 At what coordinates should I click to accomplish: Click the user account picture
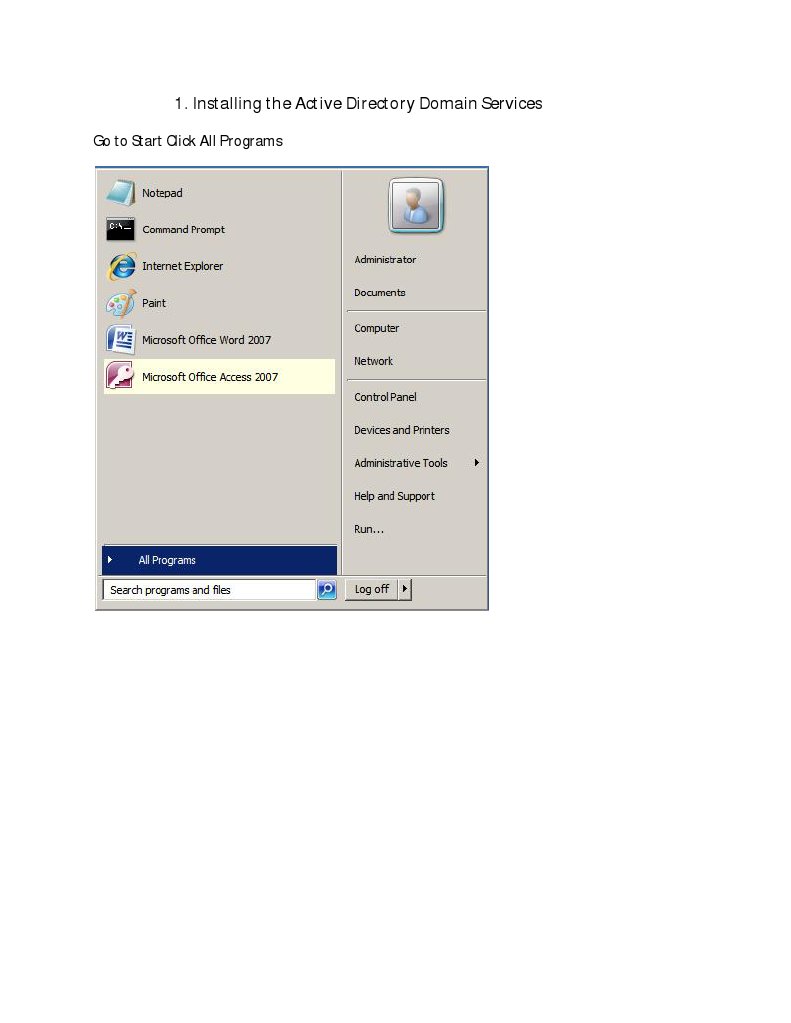(416, 206)
